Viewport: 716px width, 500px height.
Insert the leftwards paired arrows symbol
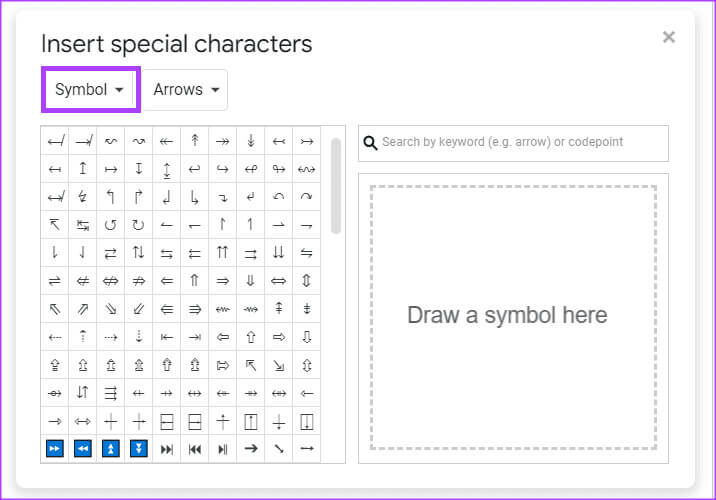tap(195, 253)
